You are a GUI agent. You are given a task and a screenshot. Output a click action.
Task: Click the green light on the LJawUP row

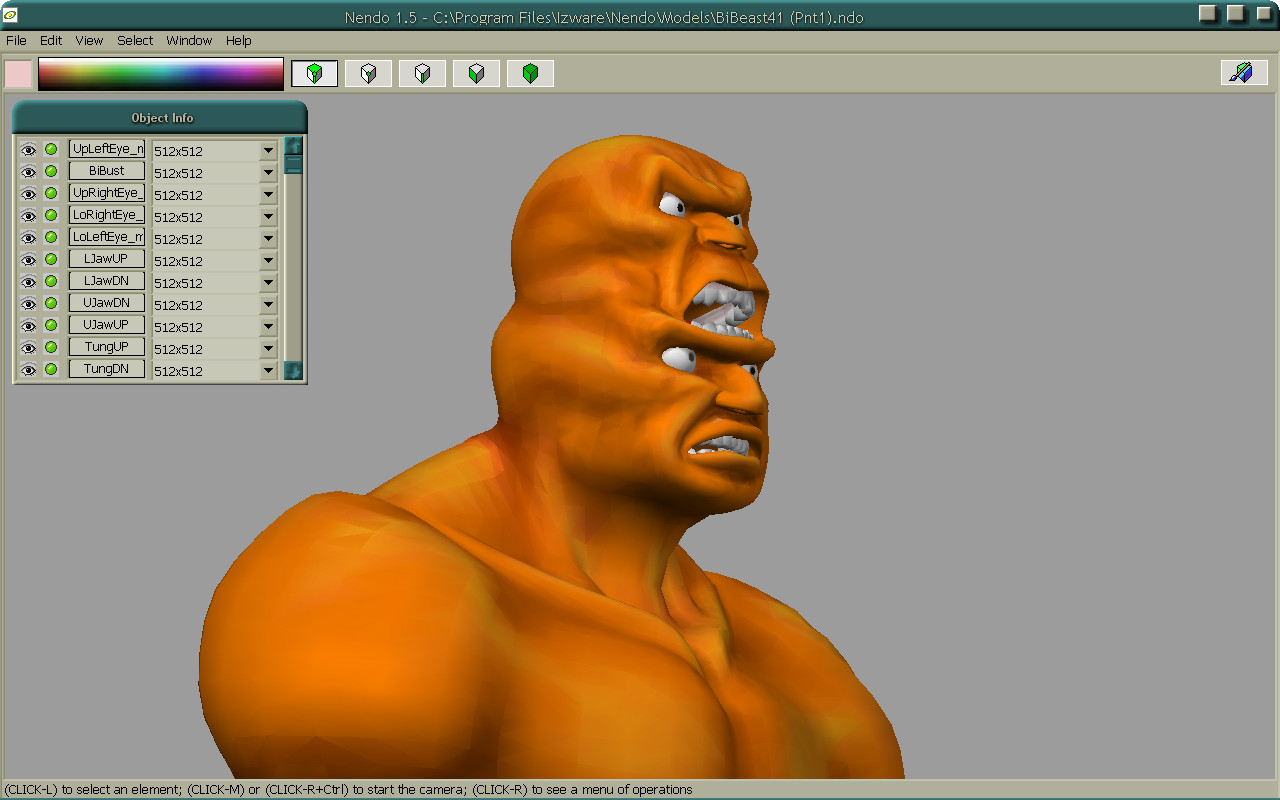point(51,259)
